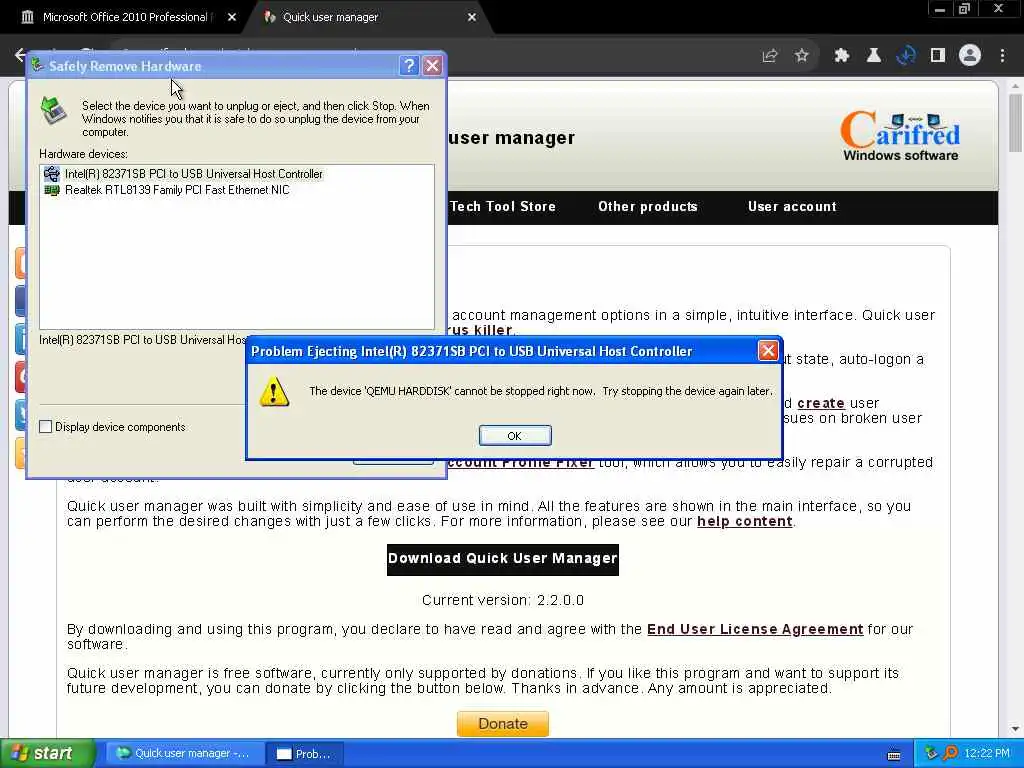Close the Quick user manager tab
This screenshot has width=1024, height=768.
point(472,18)
